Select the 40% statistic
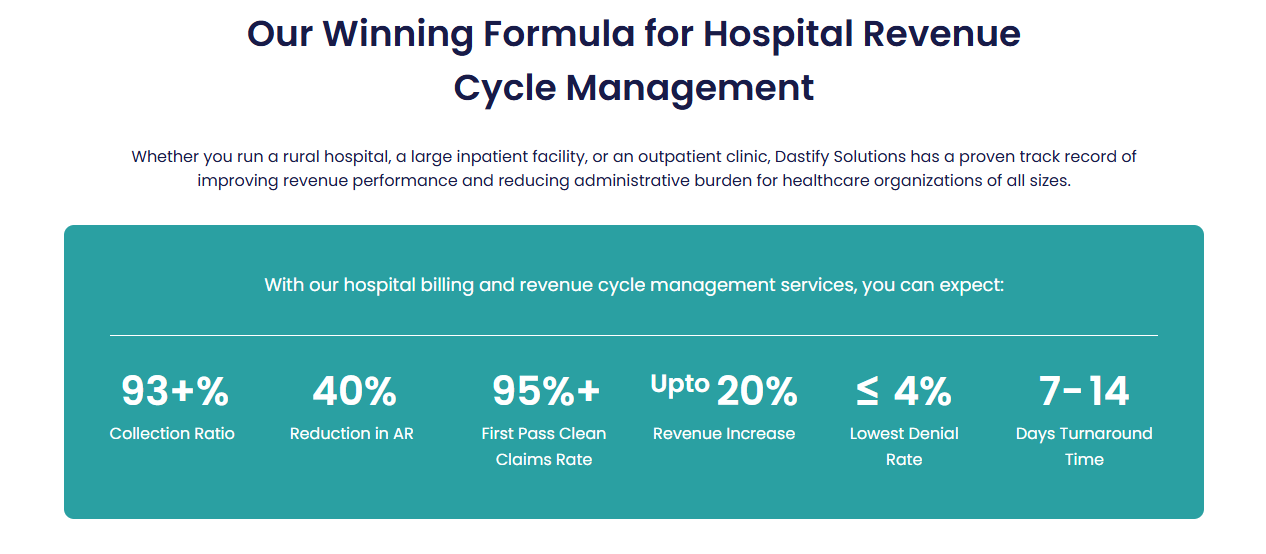 point(354,391)
